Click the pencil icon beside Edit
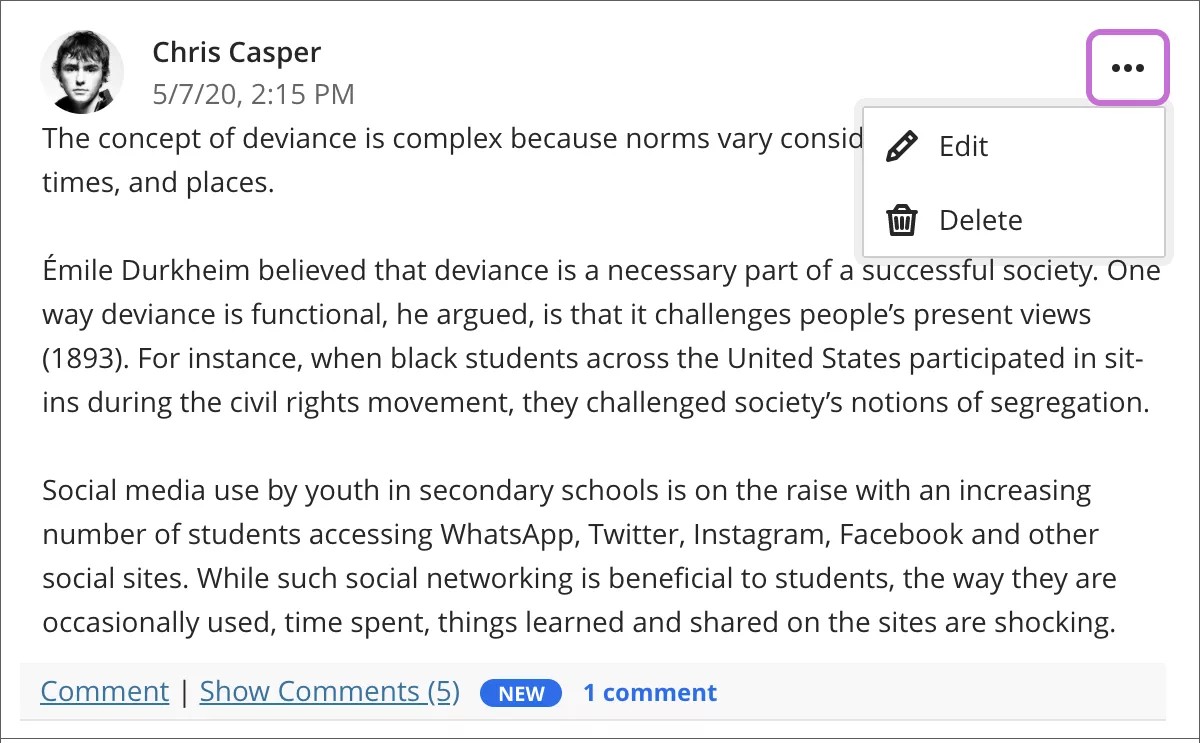This screenshot has height=743, width=1200. pyautogui.click(x=902, y=146)
